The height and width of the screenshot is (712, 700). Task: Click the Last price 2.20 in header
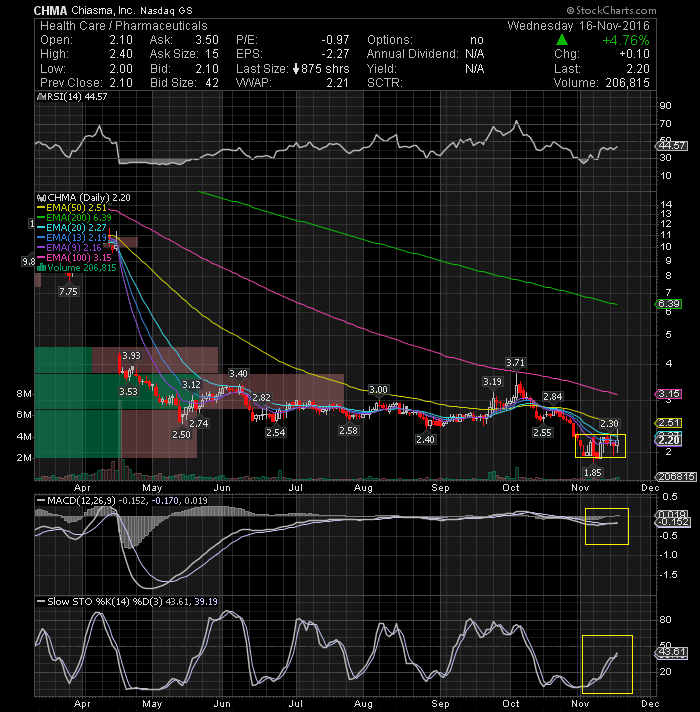point(638,69)
